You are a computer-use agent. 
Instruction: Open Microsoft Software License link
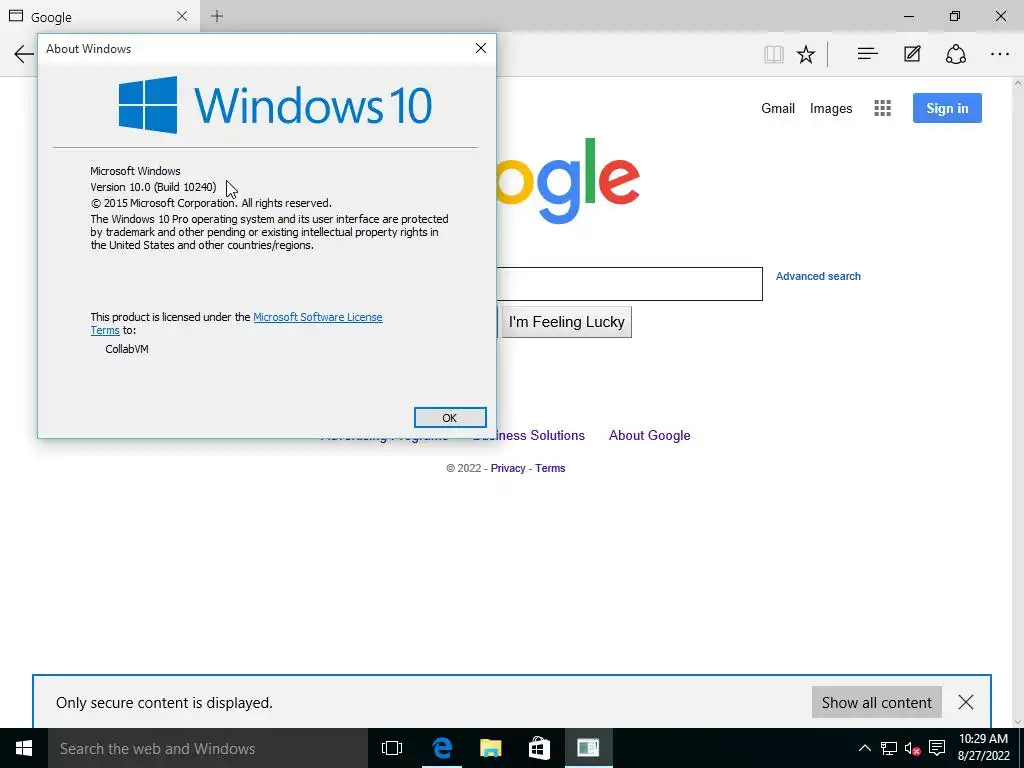(x=317, y=317)
